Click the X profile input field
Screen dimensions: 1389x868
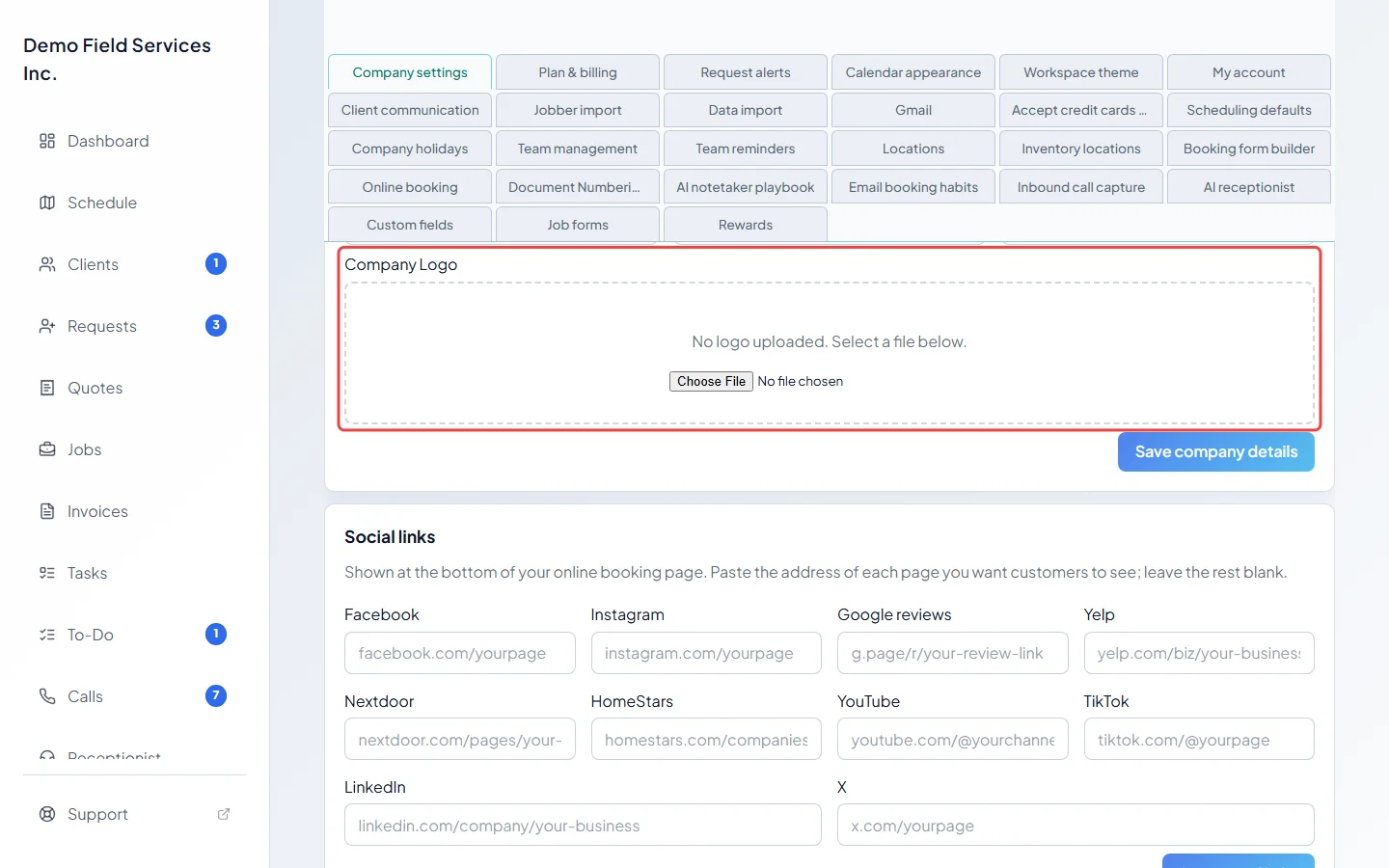click(1076, 826)
